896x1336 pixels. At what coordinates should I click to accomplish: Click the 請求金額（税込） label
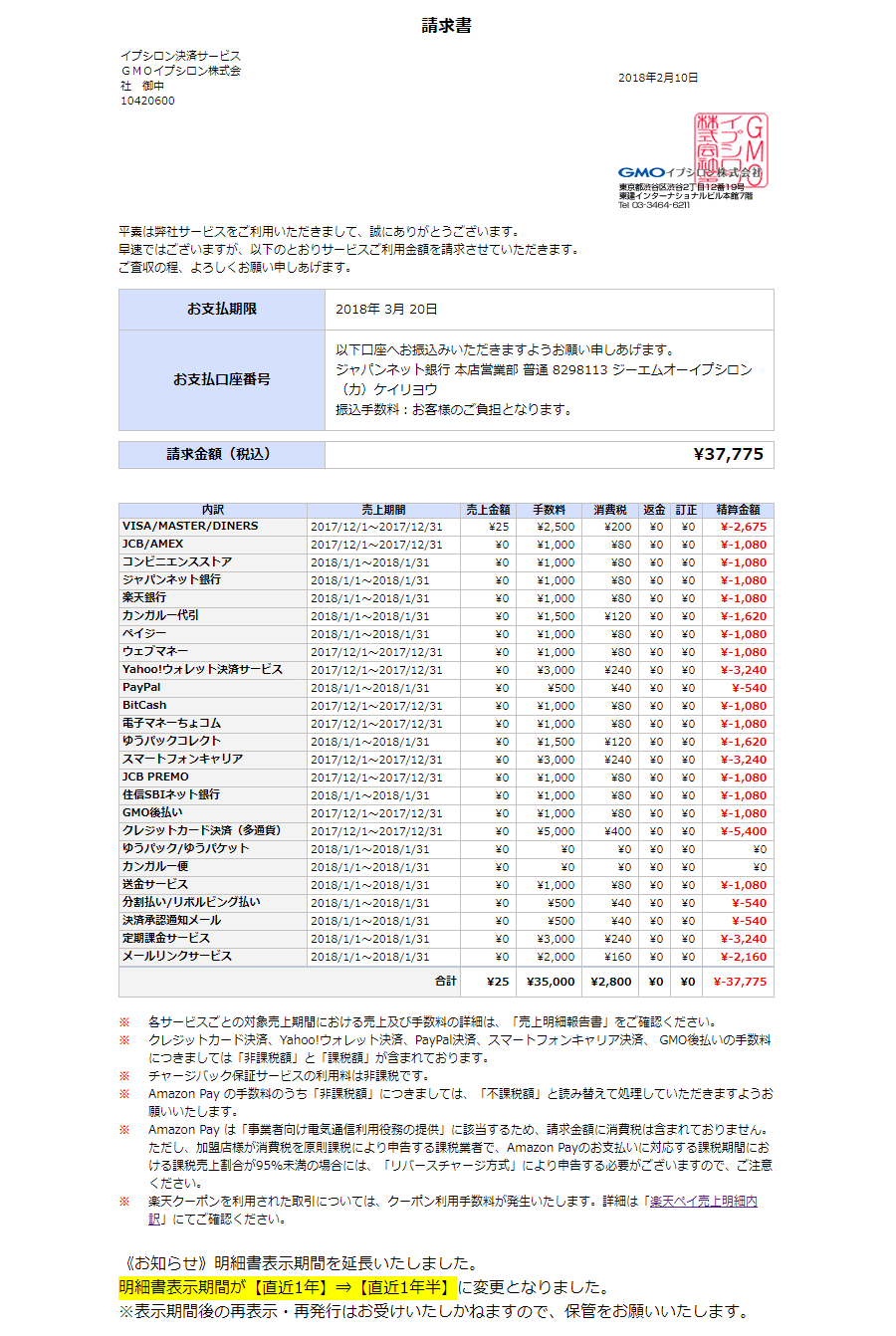(222, 454)
